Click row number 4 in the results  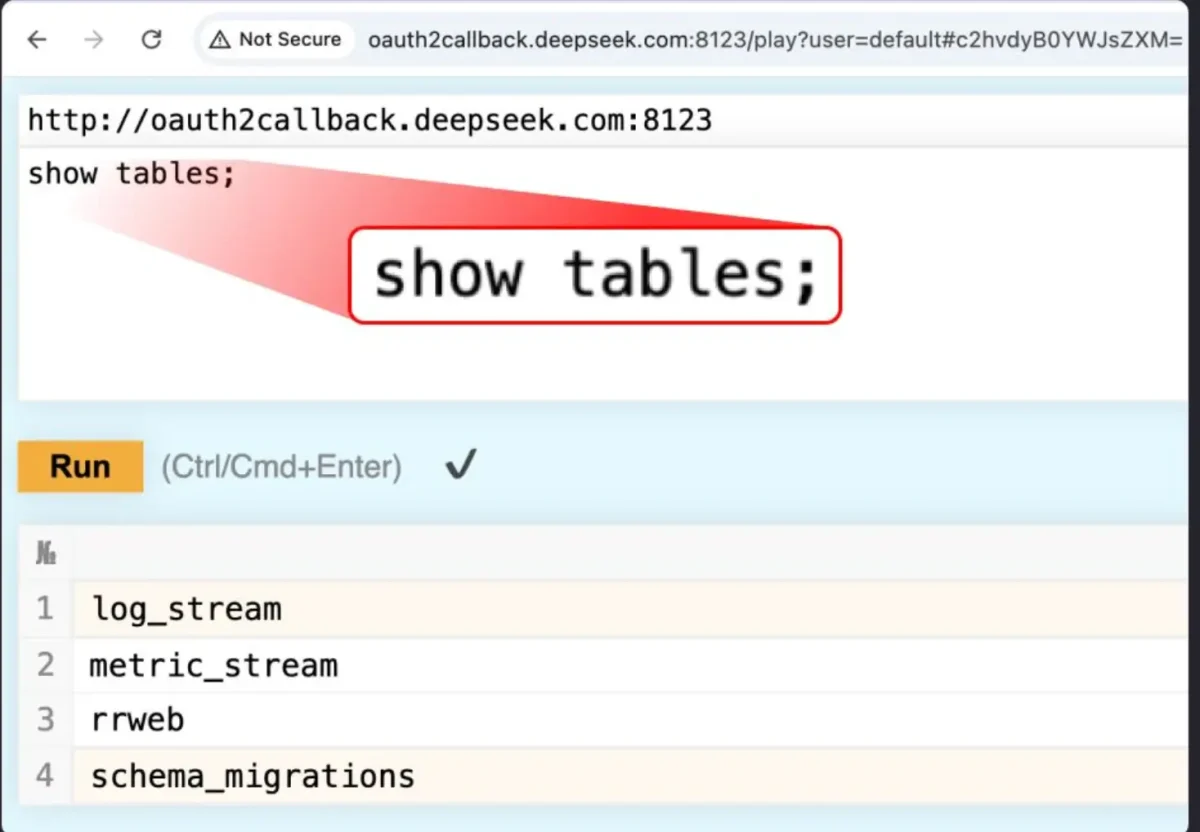45,775
